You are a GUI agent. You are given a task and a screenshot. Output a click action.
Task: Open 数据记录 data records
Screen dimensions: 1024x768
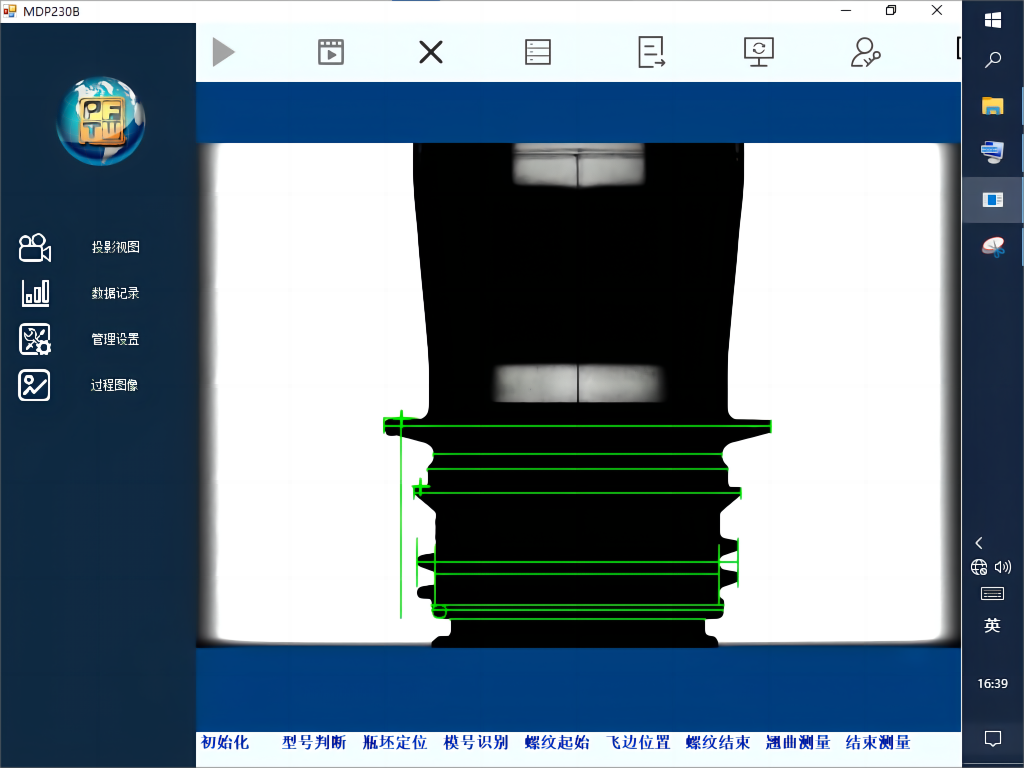click(x=115, y=293)
